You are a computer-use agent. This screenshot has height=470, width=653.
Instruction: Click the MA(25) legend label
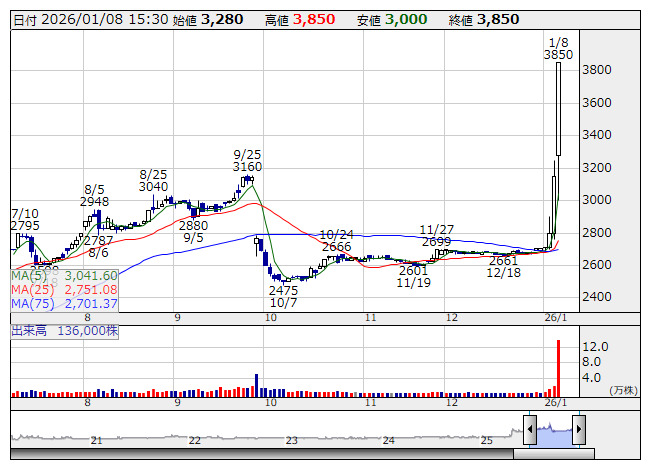[65, 289]
